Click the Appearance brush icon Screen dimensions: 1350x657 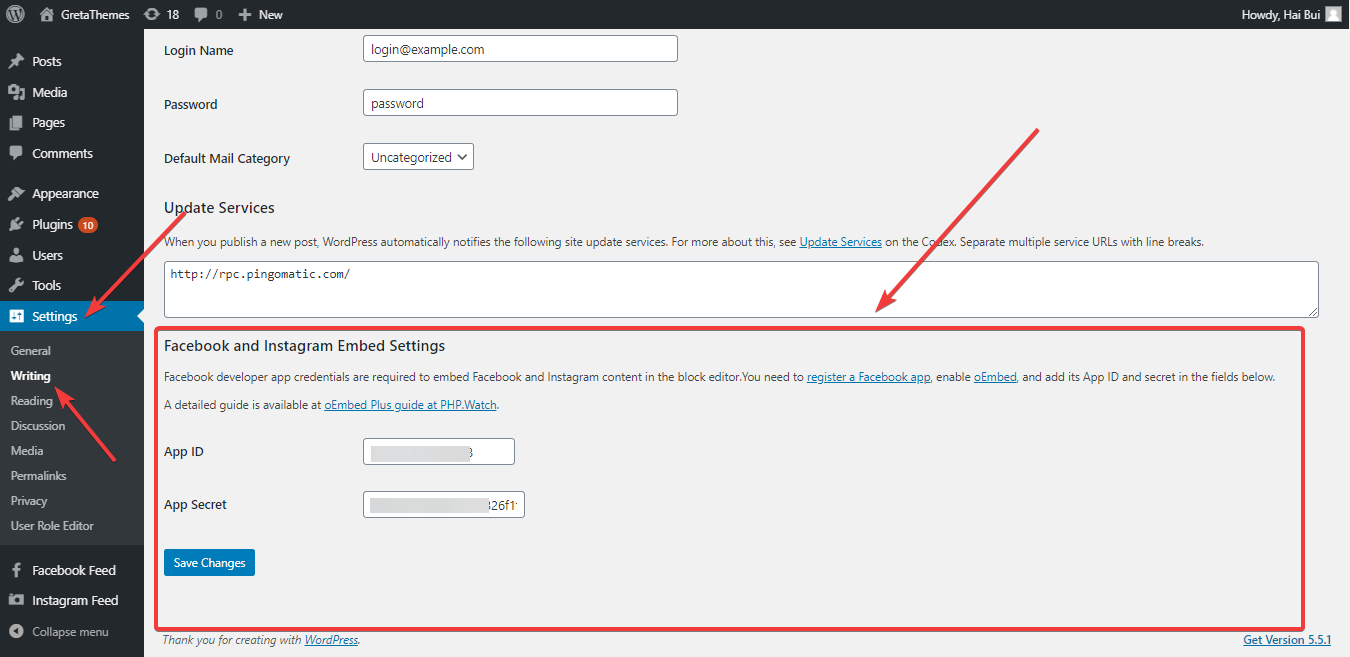coord(16,193)
